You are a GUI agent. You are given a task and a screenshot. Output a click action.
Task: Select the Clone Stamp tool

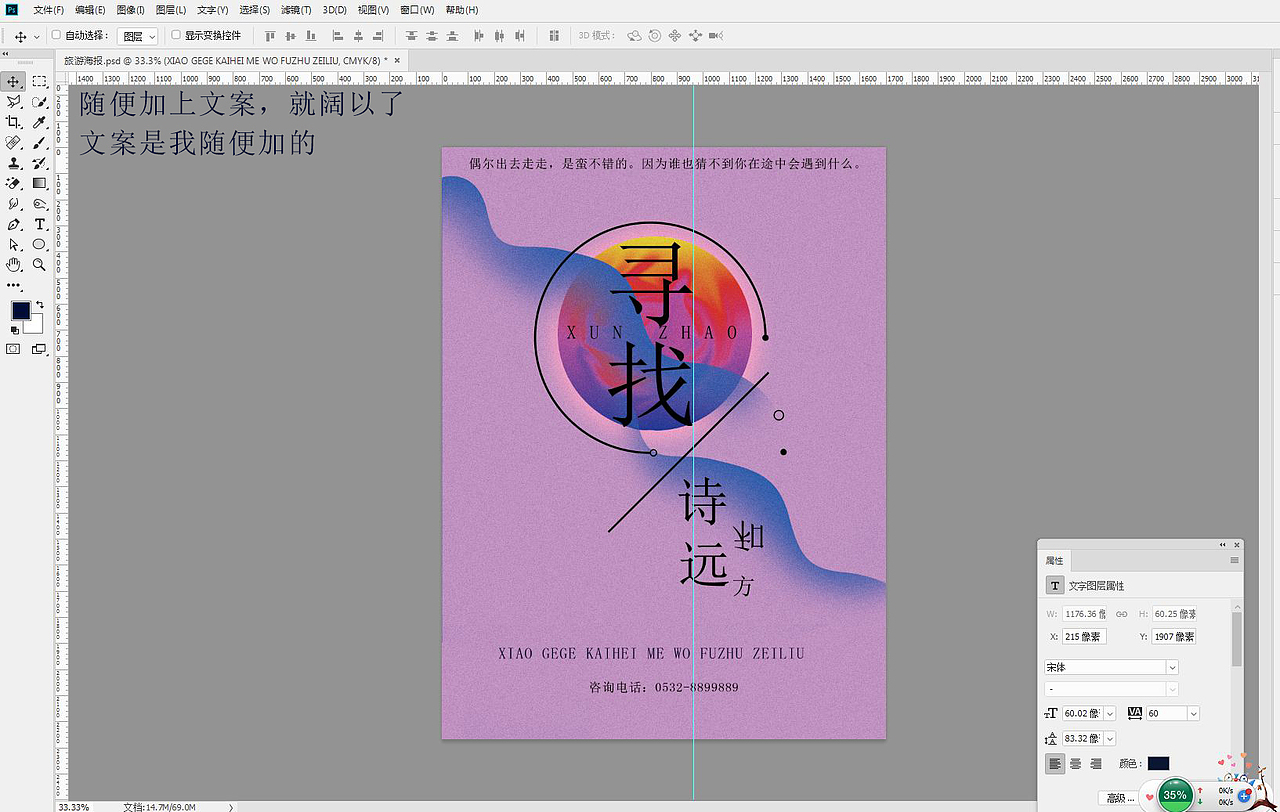12,162
